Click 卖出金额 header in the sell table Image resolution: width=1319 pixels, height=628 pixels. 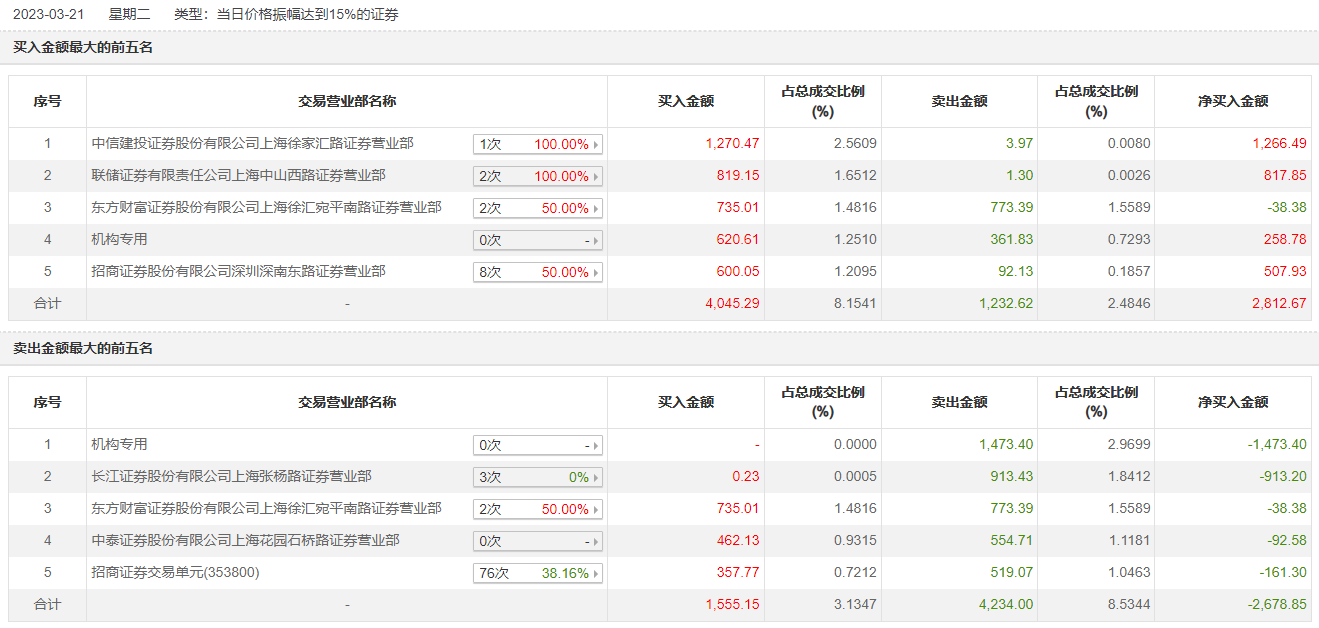click(960, 402)
